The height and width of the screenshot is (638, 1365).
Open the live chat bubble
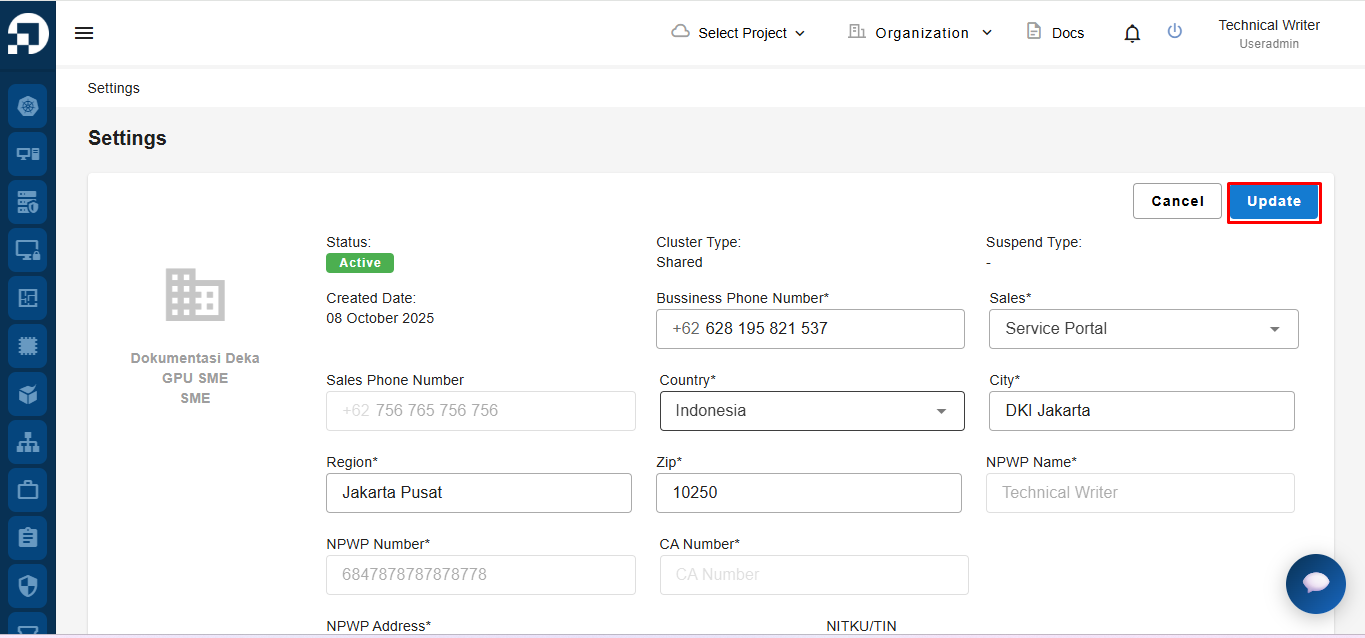(1315, 584)
